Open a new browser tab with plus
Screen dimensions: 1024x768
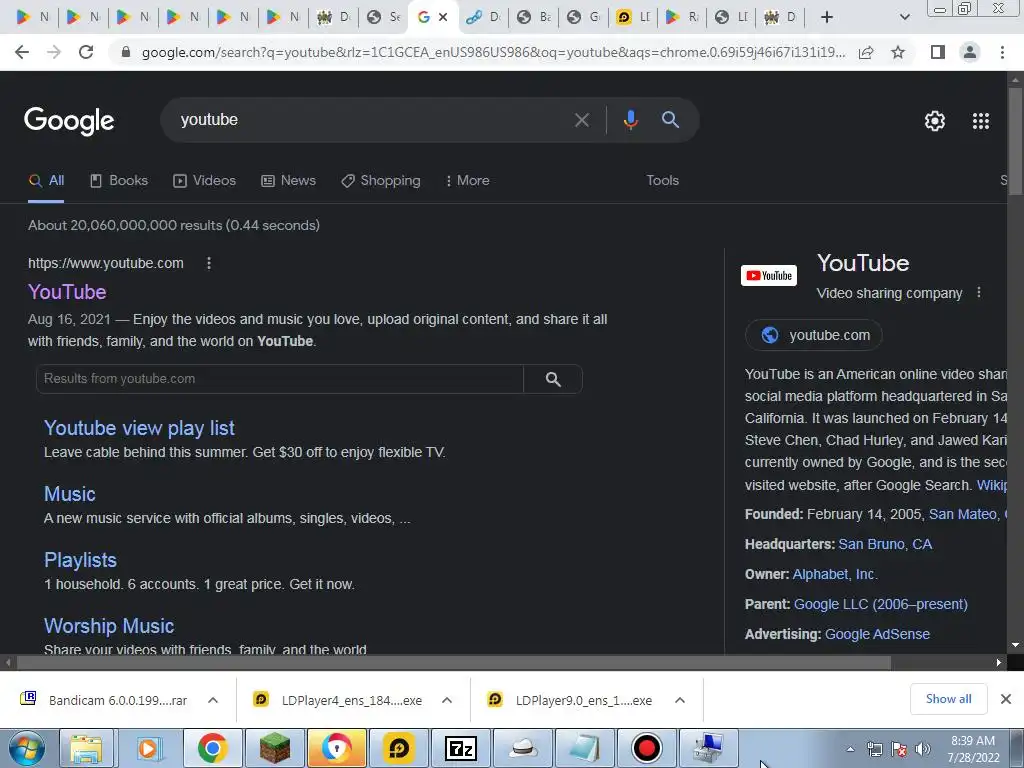click(827, 17)
